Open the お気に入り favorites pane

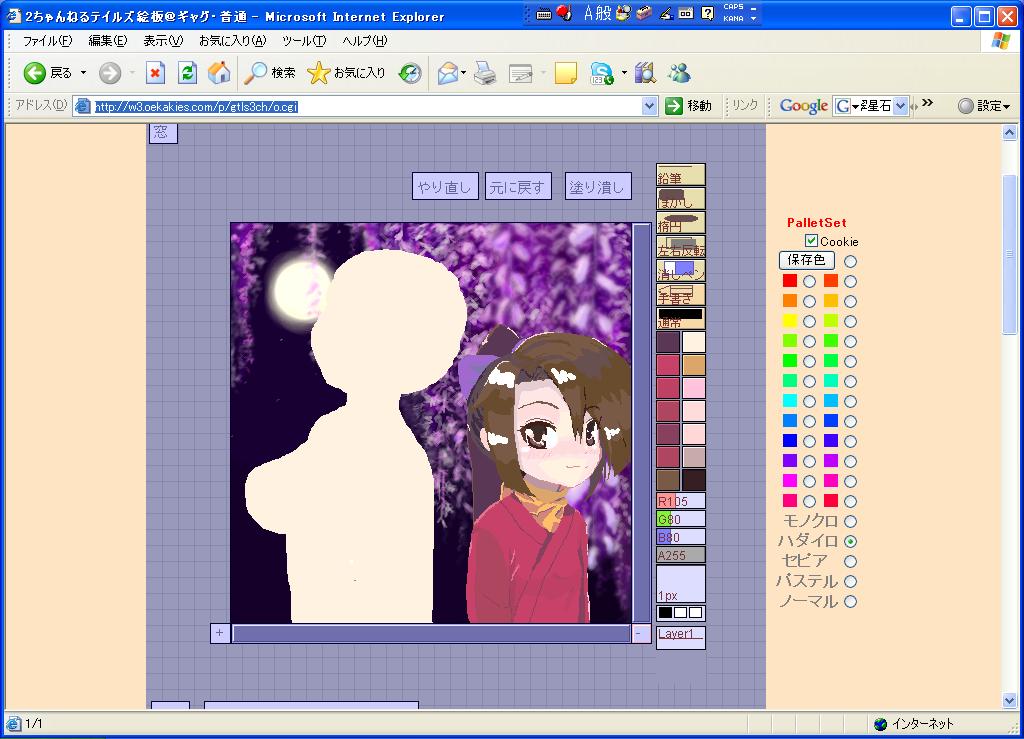[346, 72]
